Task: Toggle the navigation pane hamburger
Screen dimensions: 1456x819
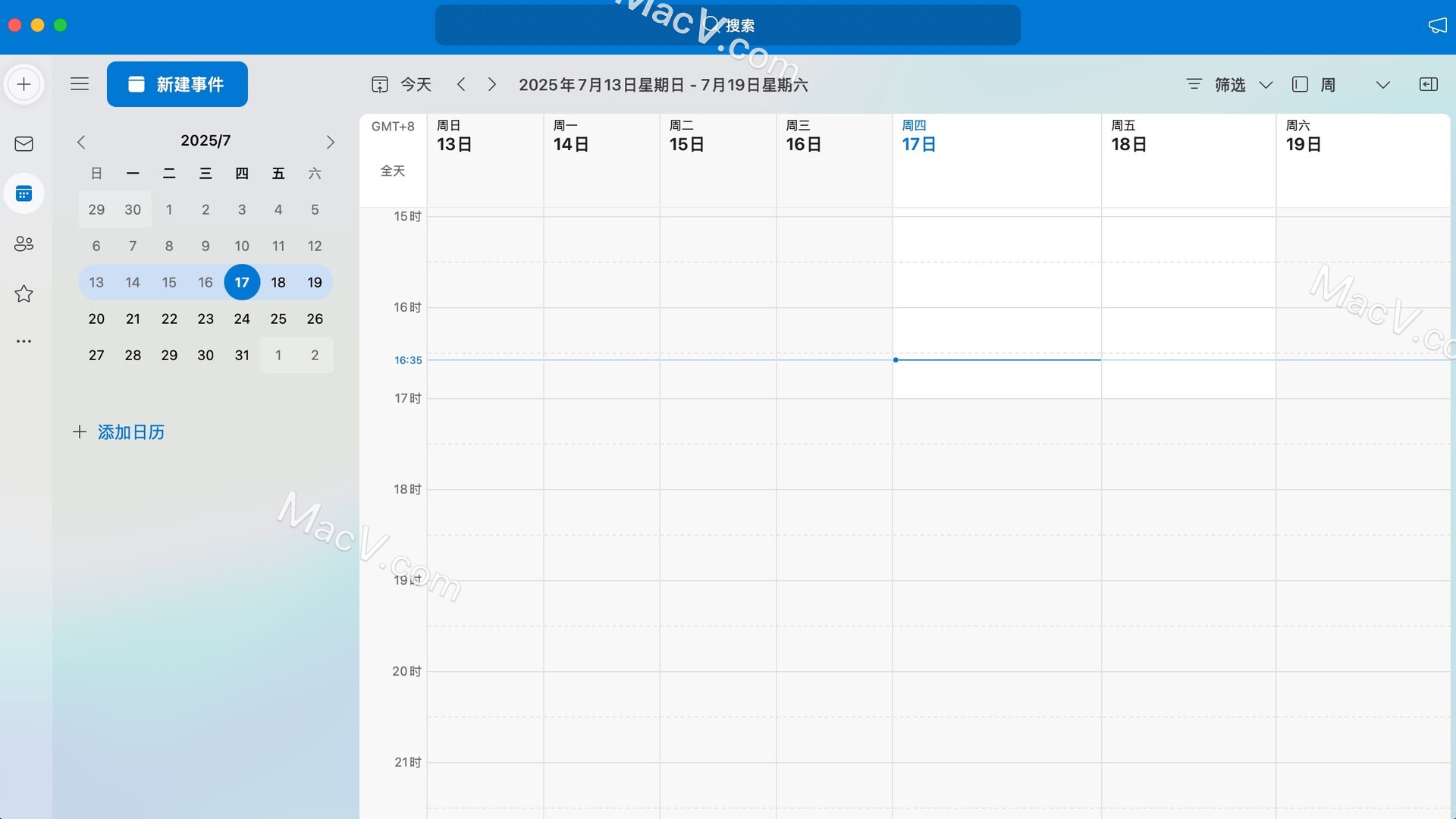Action: (80, 83)
